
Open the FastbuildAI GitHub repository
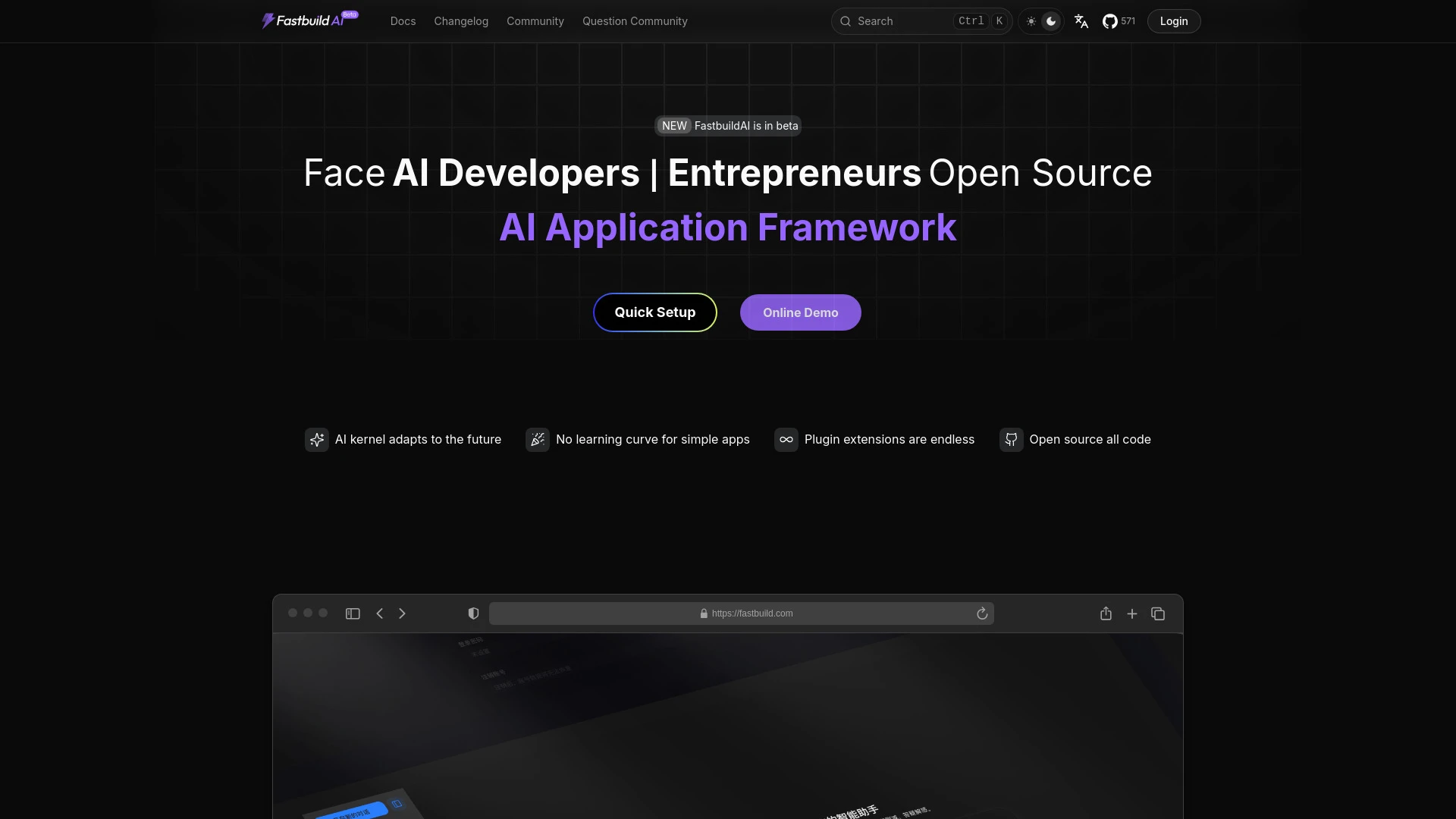tap(1109, 21)
